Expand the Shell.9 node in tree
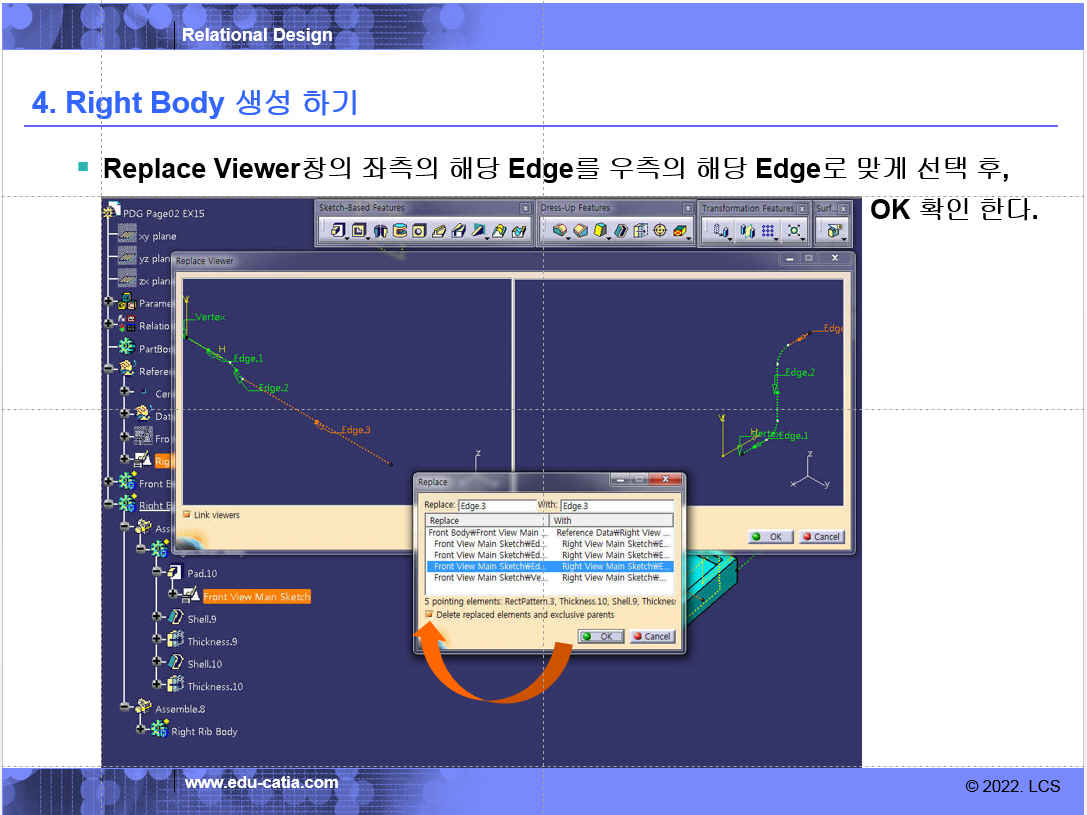 [x=157, y=618]
